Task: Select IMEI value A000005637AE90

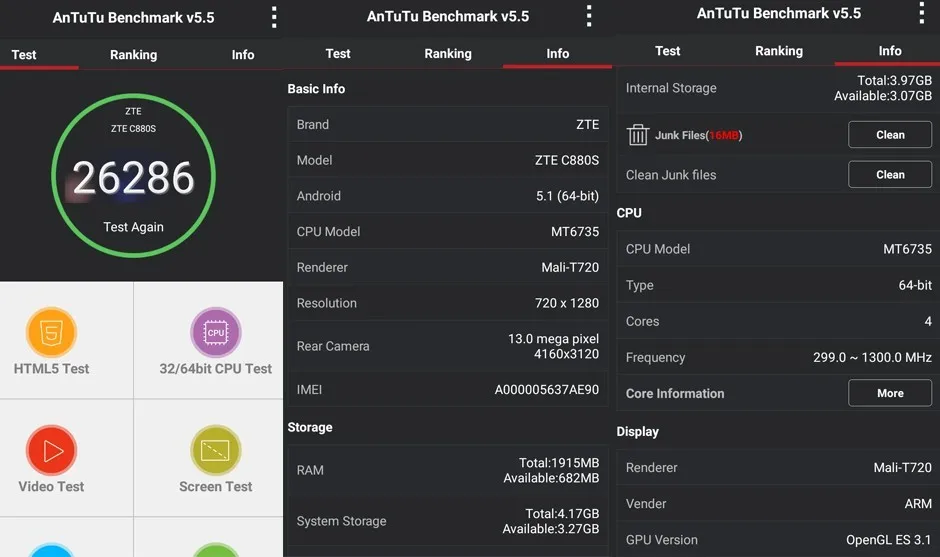Action: click(547, 390)
